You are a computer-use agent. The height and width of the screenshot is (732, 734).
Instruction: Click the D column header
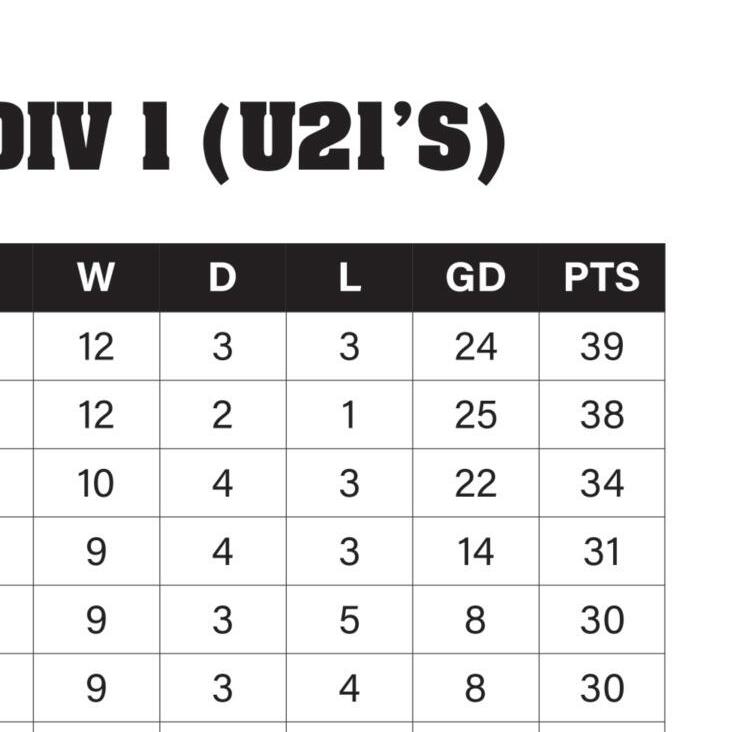point(223,278)
